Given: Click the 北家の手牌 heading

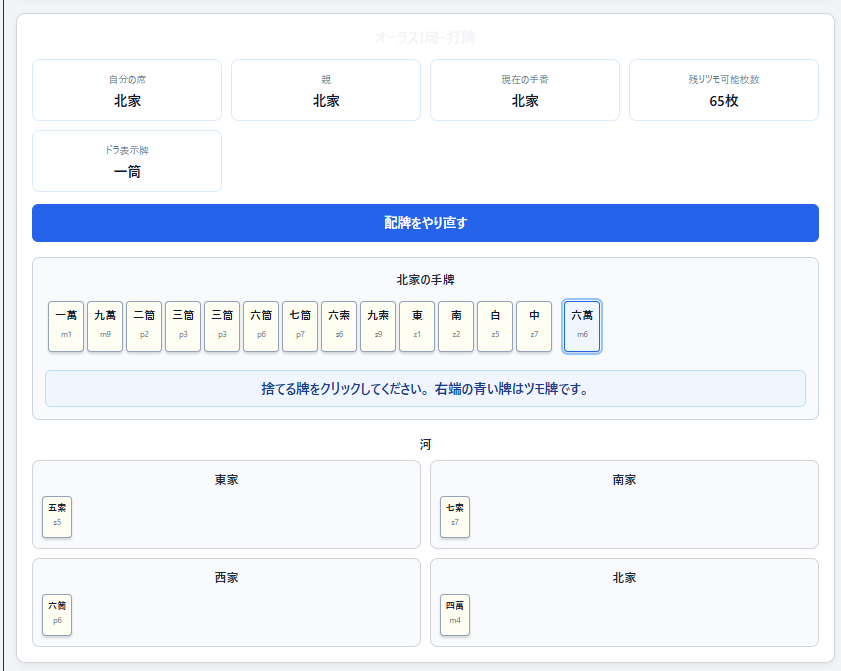Looking at the screenshot, I should click(425, 279).
